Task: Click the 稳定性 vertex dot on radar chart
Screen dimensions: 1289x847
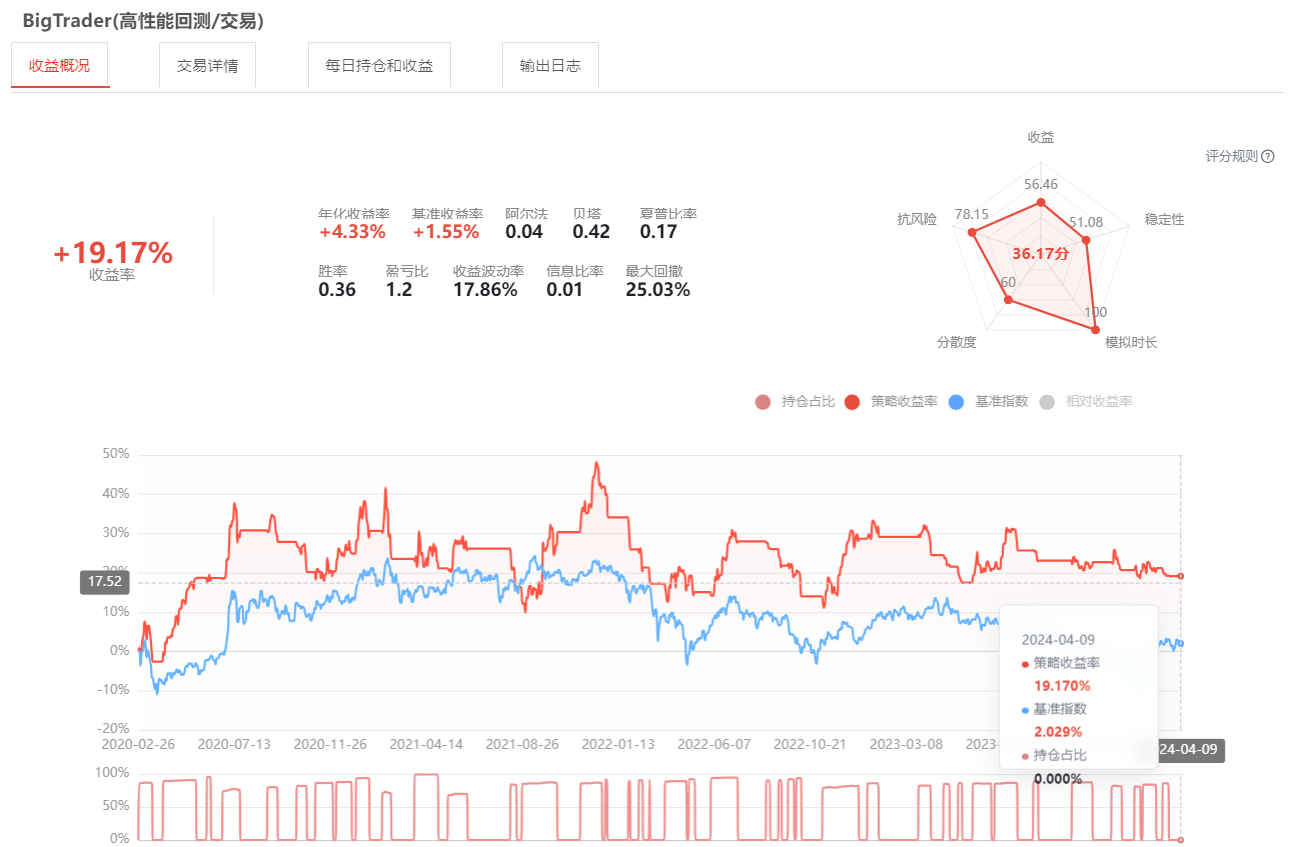Action: pyautogui.click(x=1086, y=239)
